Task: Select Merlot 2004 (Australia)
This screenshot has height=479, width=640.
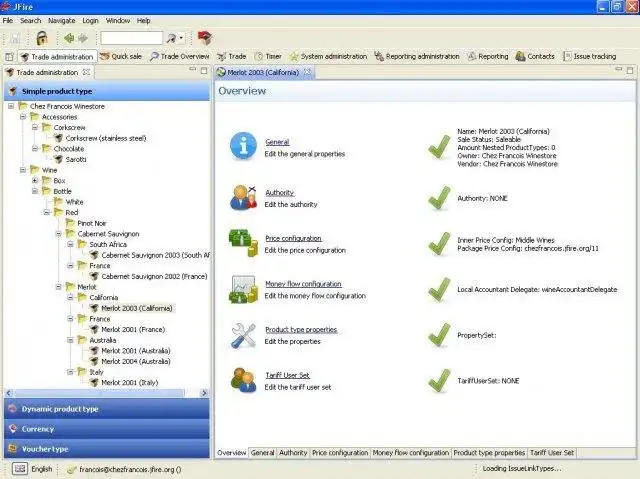Action: 136,361
